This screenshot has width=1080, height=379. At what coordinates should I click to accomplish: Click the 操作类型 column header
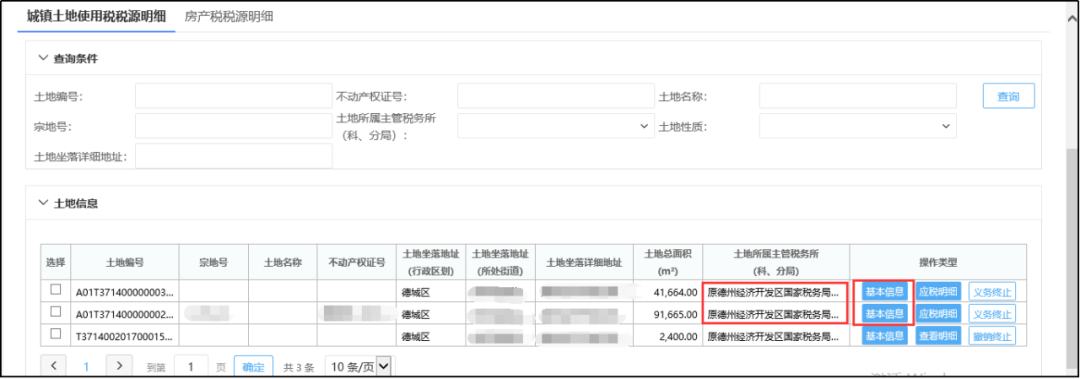[x=938, y=263]
